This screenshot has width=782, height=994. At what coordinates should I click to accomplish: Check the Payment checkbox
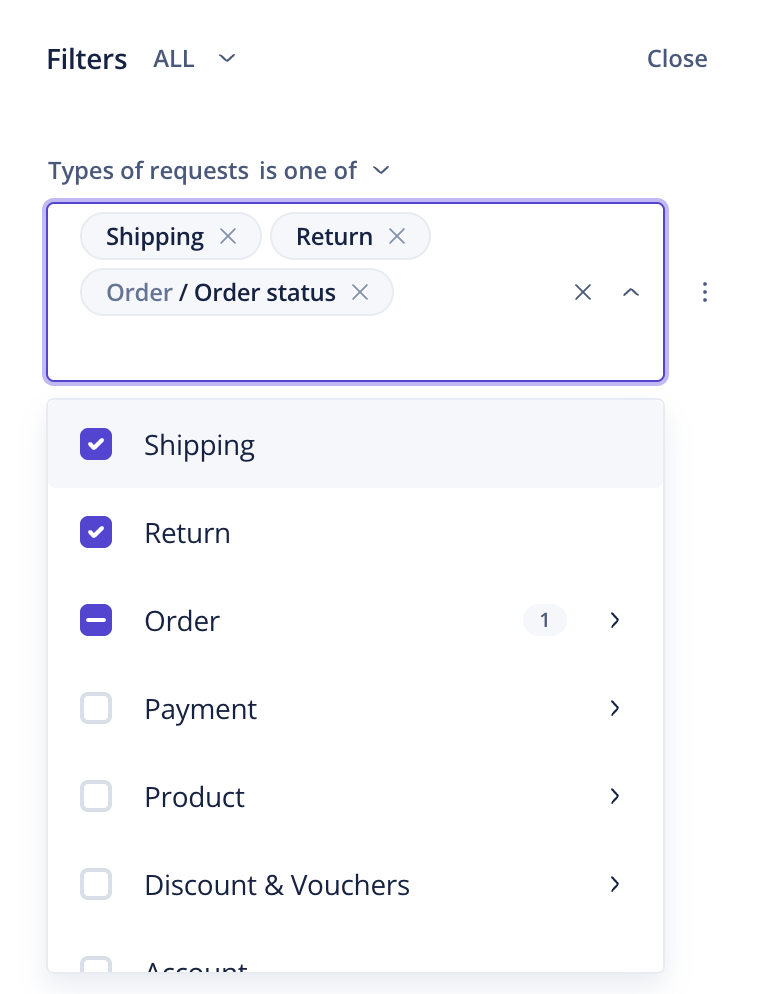[96, 708]
